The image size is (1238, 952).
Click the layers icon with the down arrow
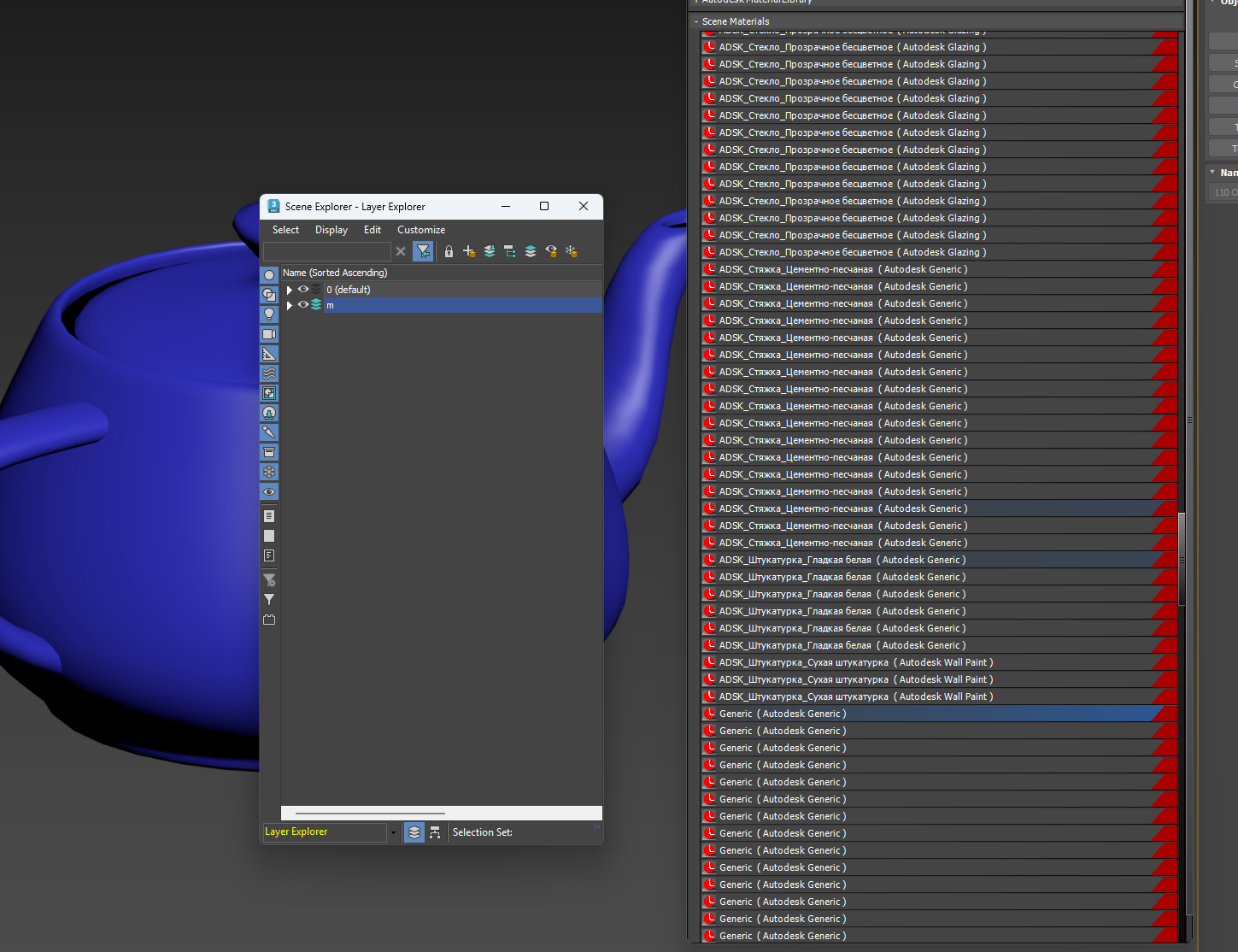(x=490, y=251)
